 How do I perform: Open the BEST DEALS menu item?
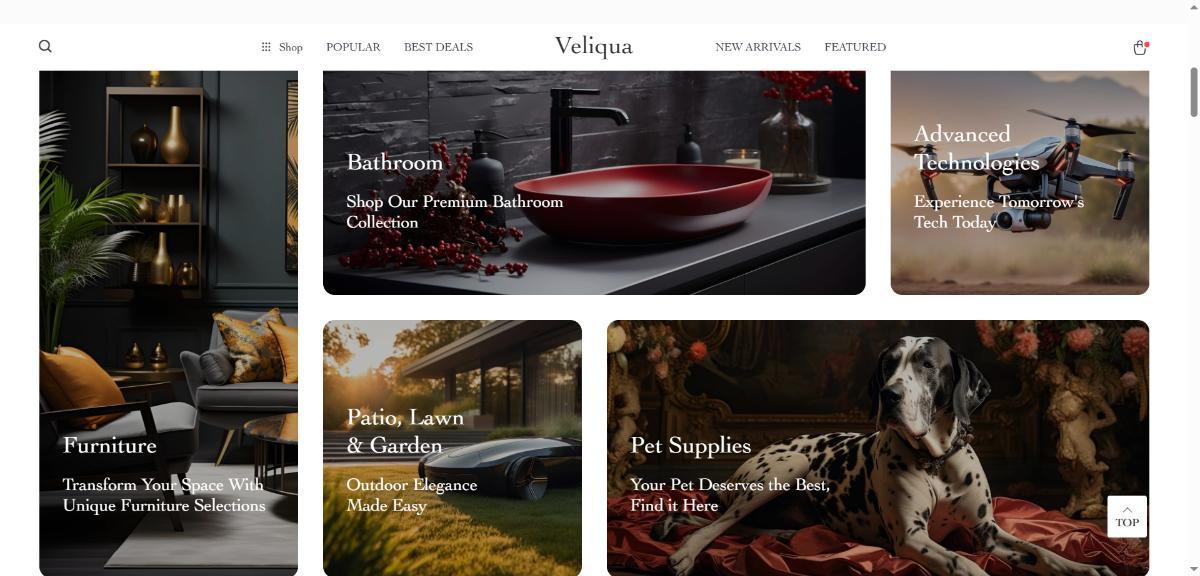pyautogui.click(x=438, y=47)
